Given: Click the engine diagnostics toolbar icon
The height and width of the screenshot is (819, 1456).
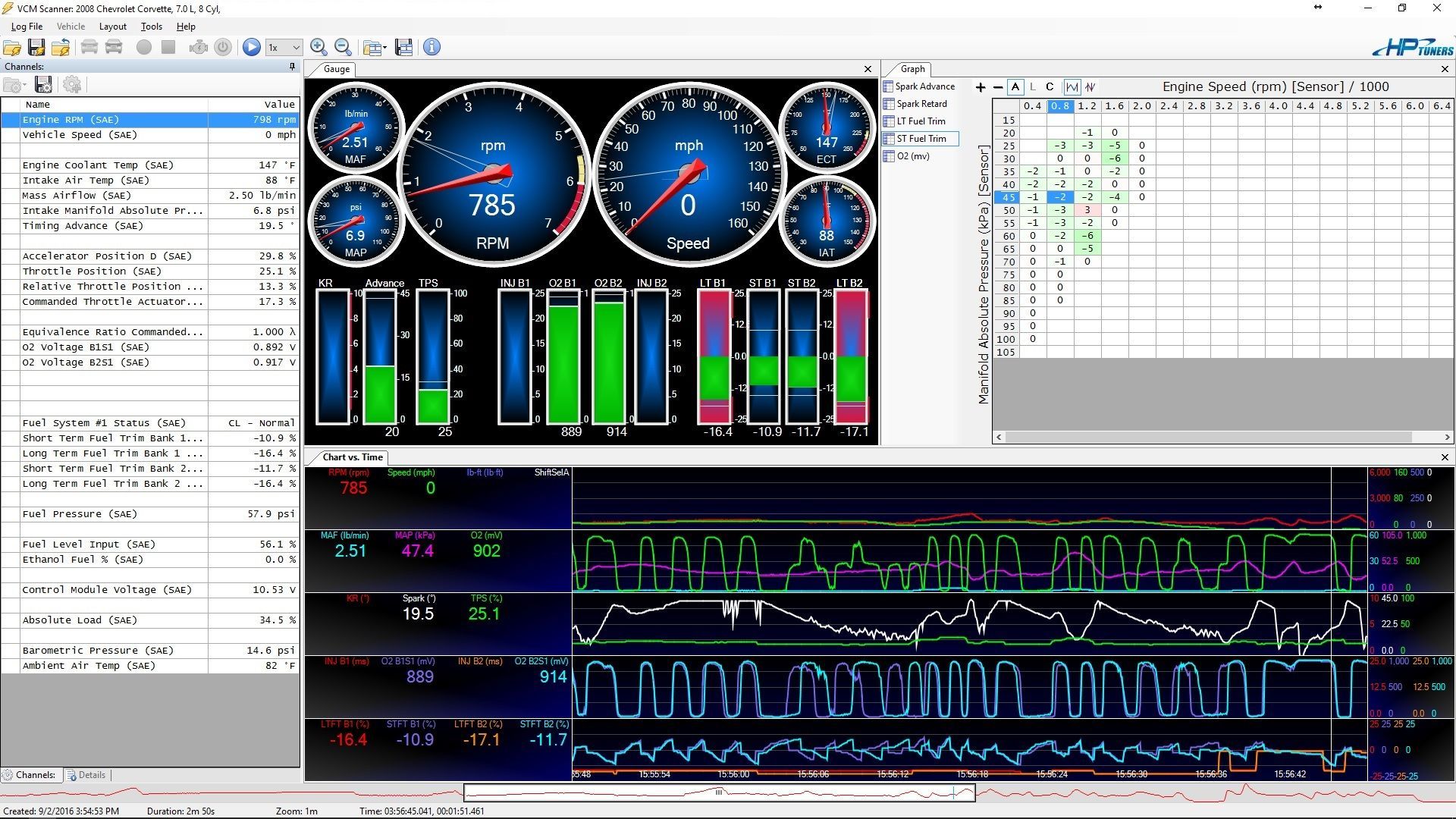Looking at the screenshot, I should pyautogui.click(x=199, y=47).
